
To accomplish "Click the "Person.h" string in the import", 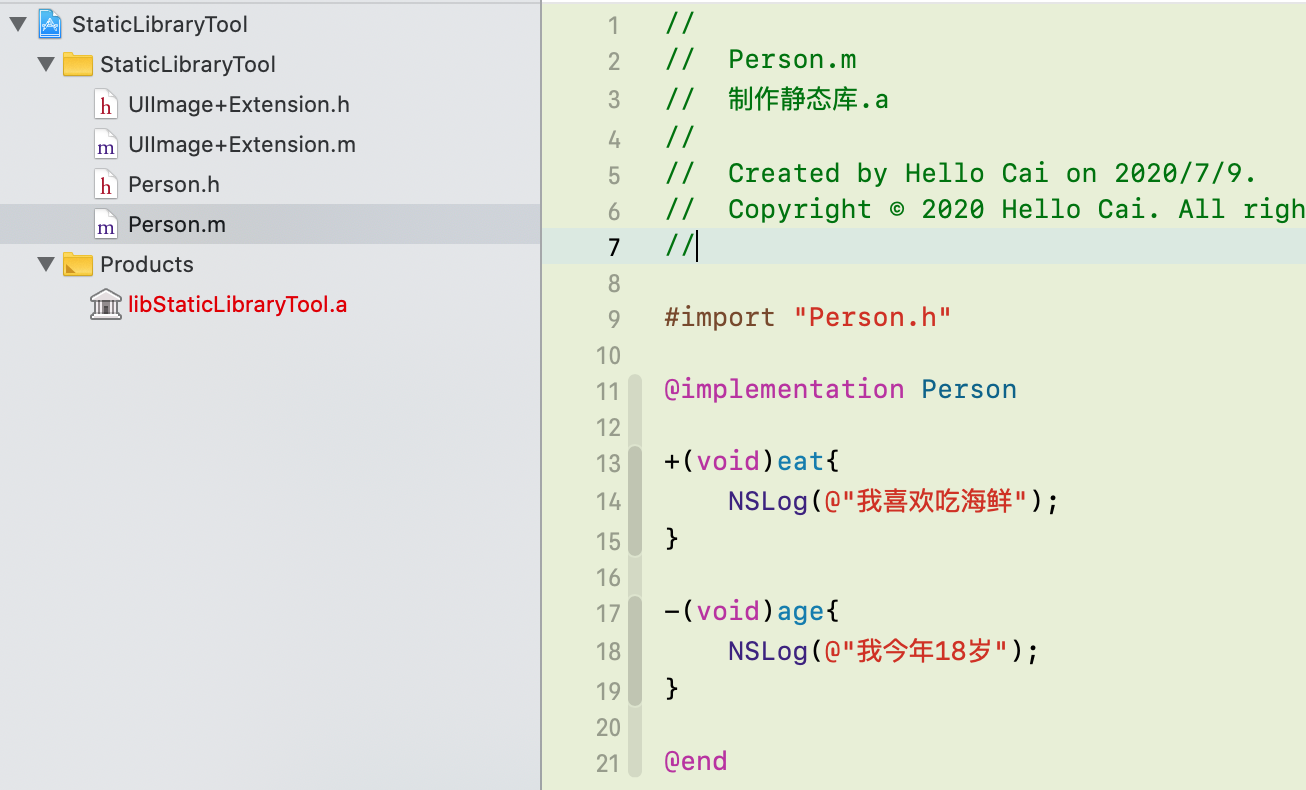I will (x=873, y=318).
